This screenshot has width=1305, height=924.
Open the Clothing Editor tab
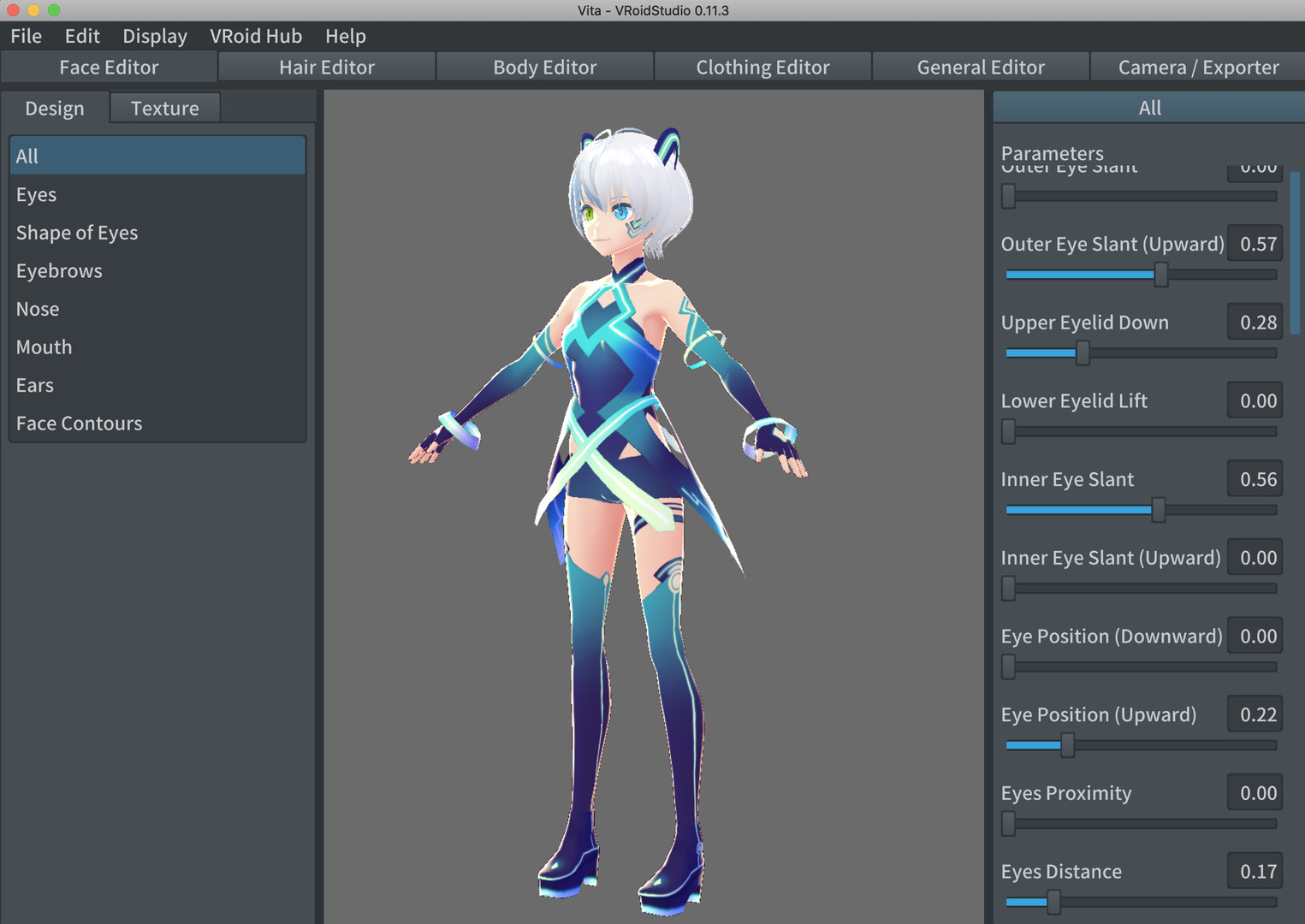click(x=761, y=67)
